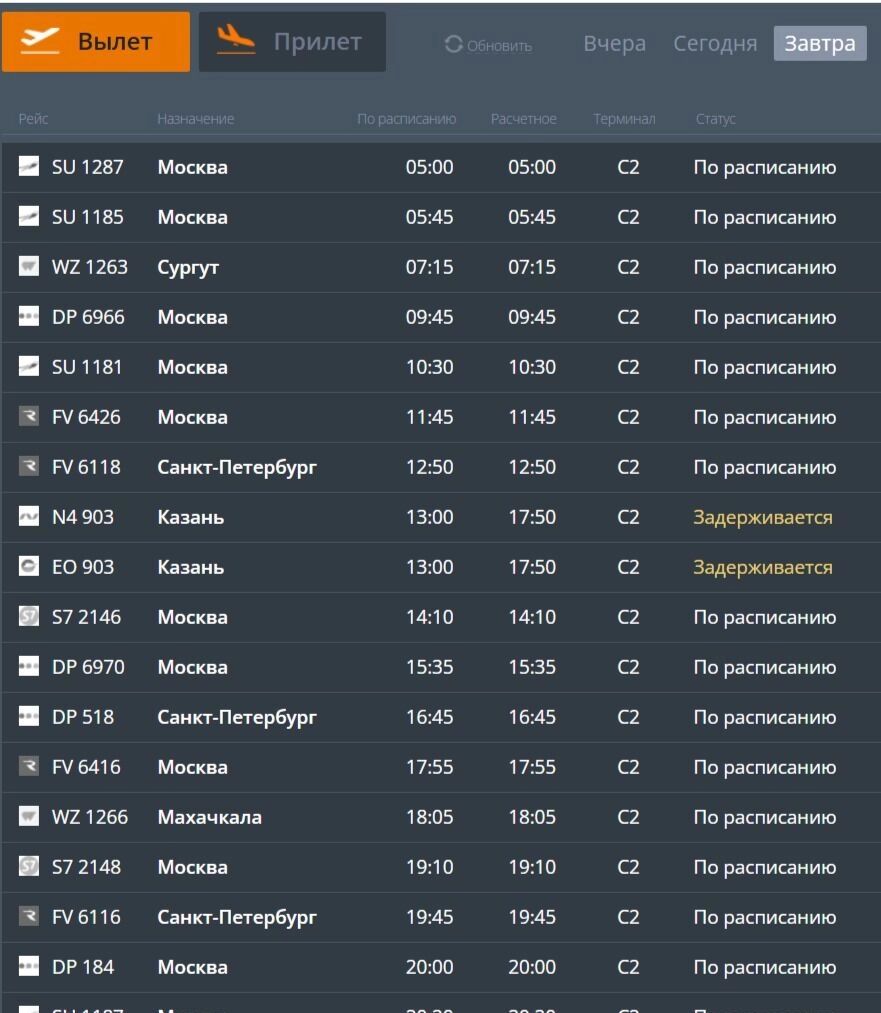
Task: Show flights for Вчера
Action: click(614, 44)
